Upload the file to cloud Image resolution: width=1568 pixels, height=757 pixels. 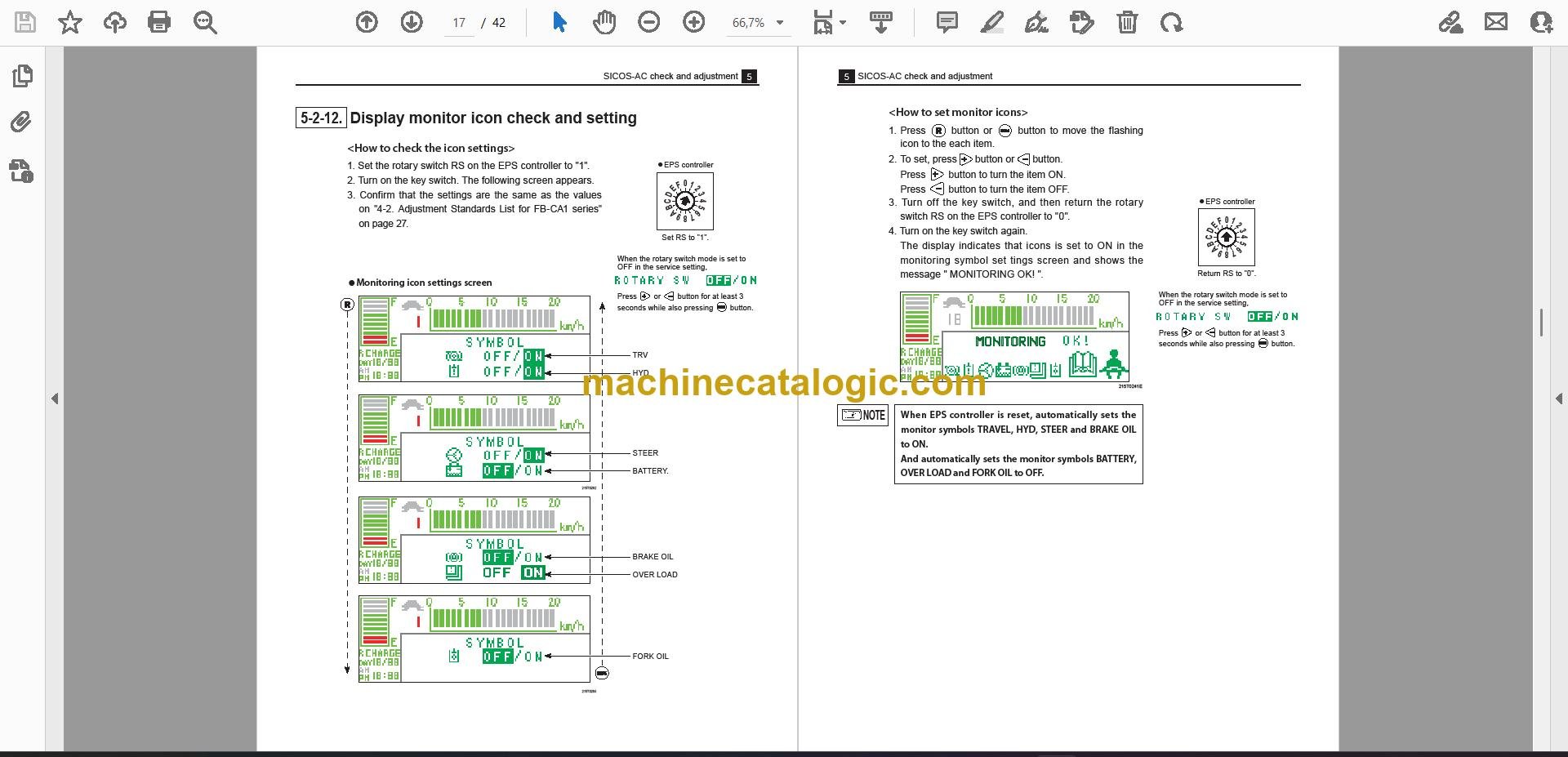(115, 22)
